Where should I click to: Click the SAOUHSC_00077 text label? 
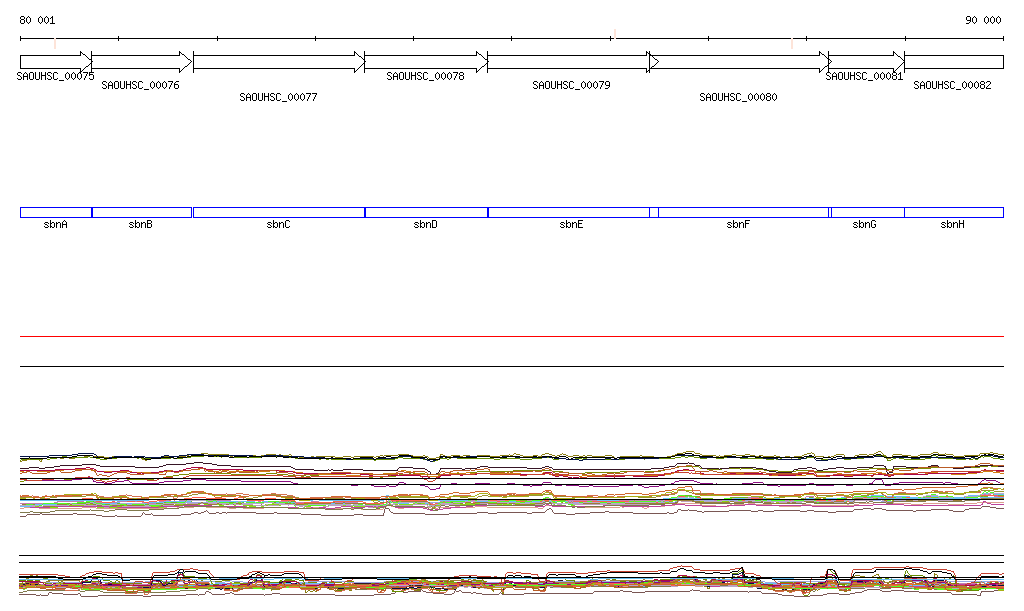[278, 98]
